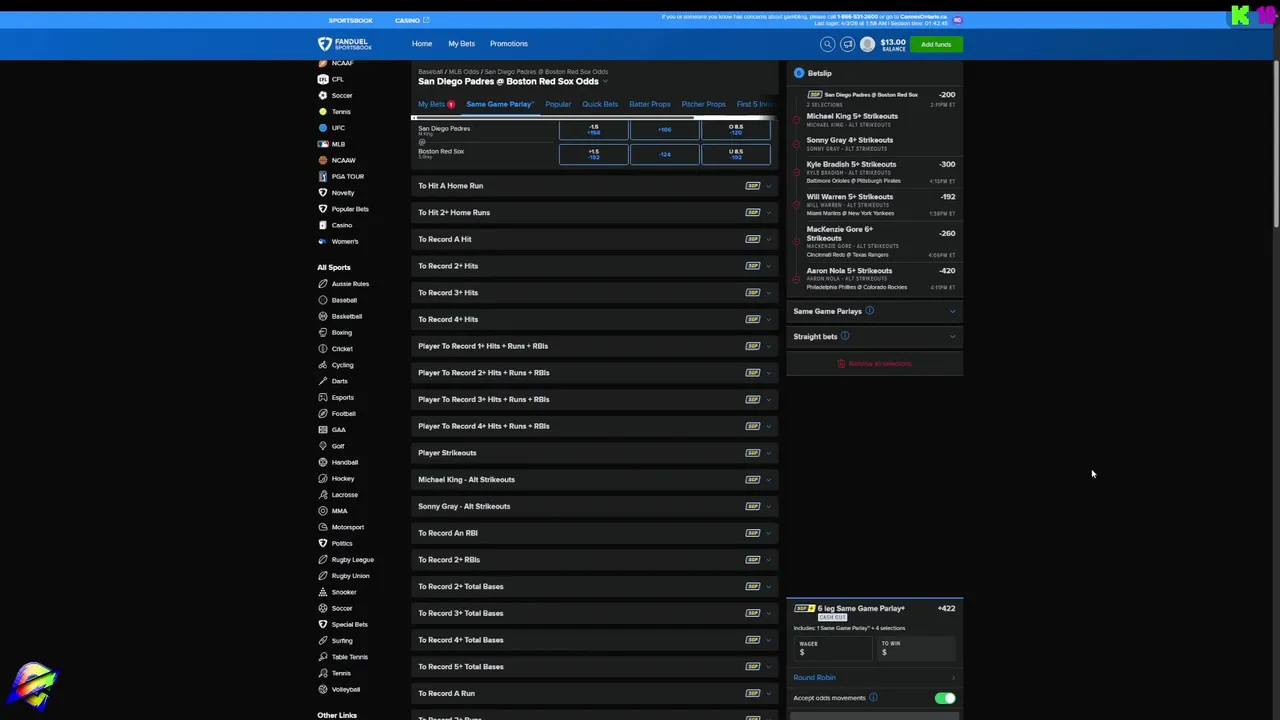The height and width of the screenshot is (720, 1280).
Task: Open game title dropdown chevron
Action: [604, 82]
